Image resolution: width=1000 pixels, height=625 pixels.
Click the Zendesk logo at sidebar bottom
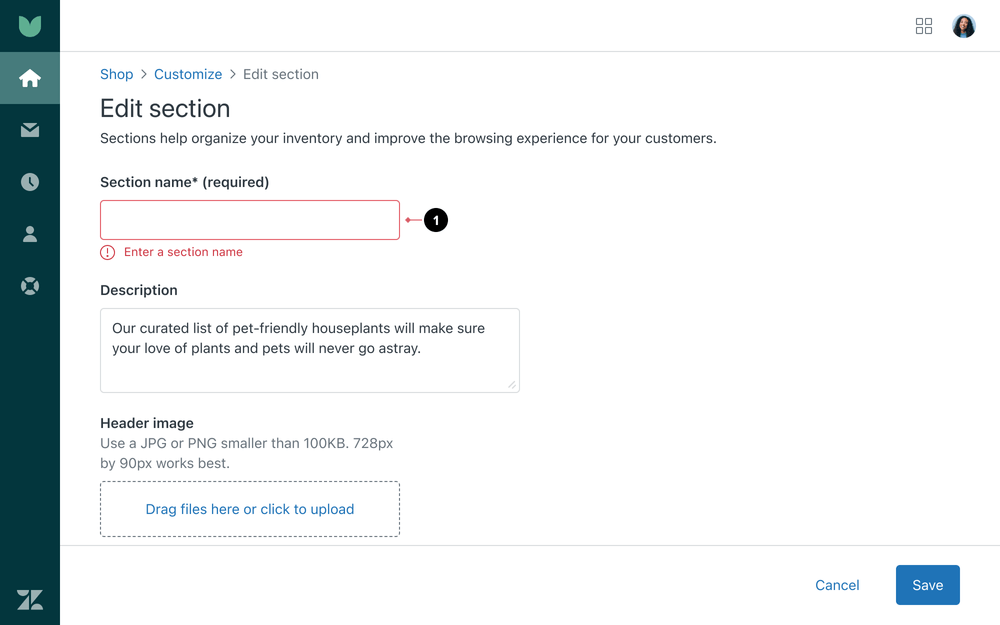coord(30,600)
